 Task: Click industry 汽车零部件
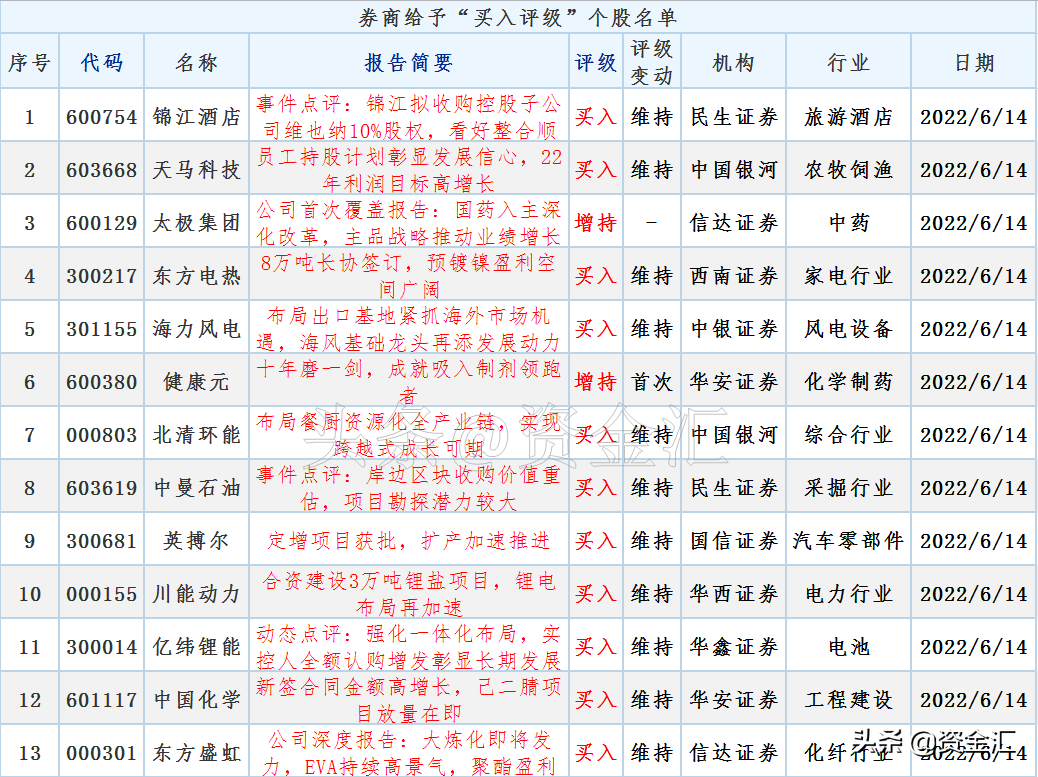click(848, 541)
